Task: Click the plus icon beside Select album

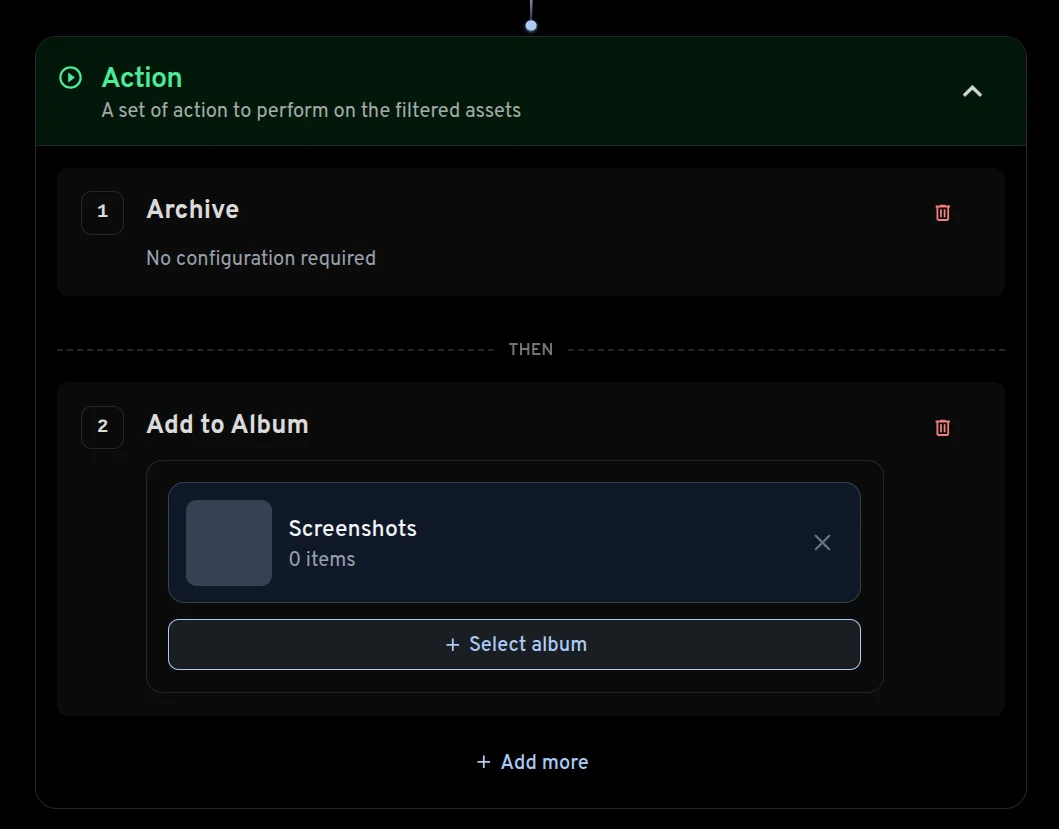Action: pos(453,645)
